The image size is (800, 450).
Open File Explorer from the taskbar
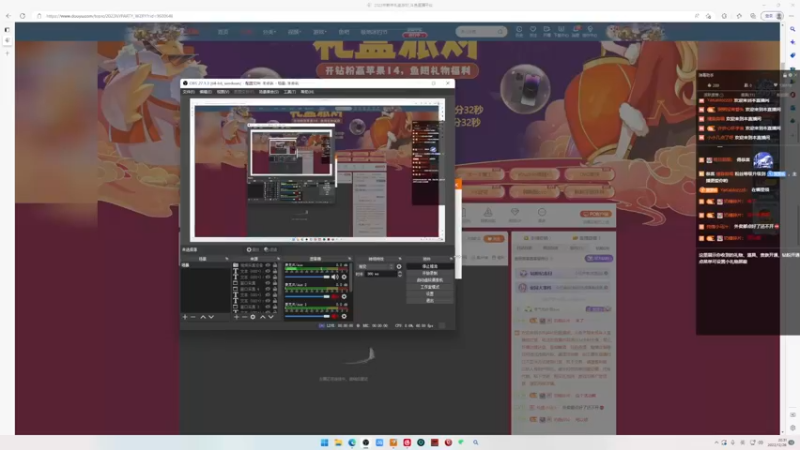point(338,442)
